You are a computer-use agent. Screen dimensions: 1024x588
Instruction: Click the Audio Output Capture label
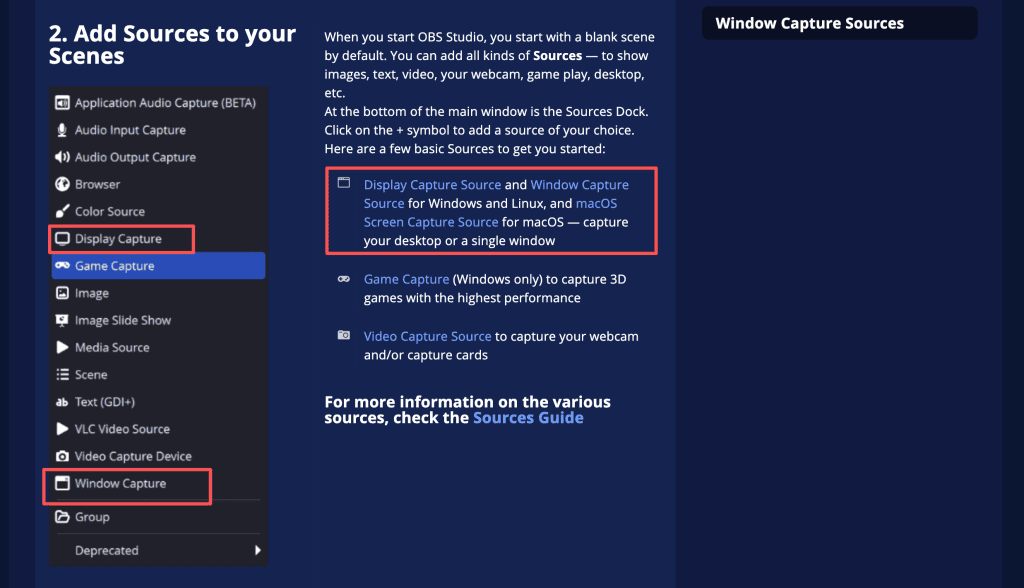135,157
